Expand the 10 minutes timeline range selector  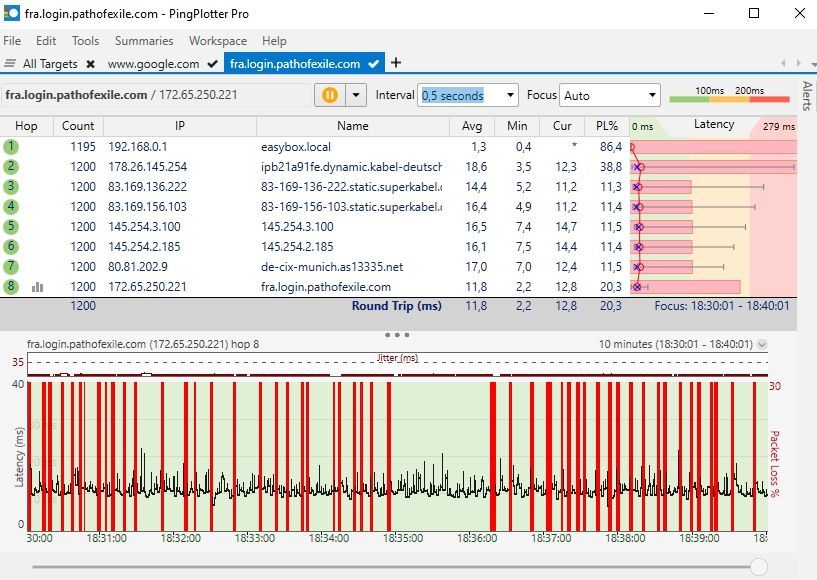point(763,344)
